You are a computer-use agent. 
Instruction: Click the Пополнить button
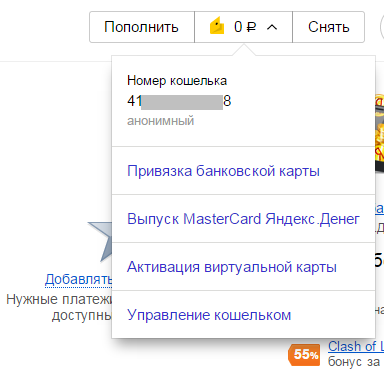(x=142, y=27)
